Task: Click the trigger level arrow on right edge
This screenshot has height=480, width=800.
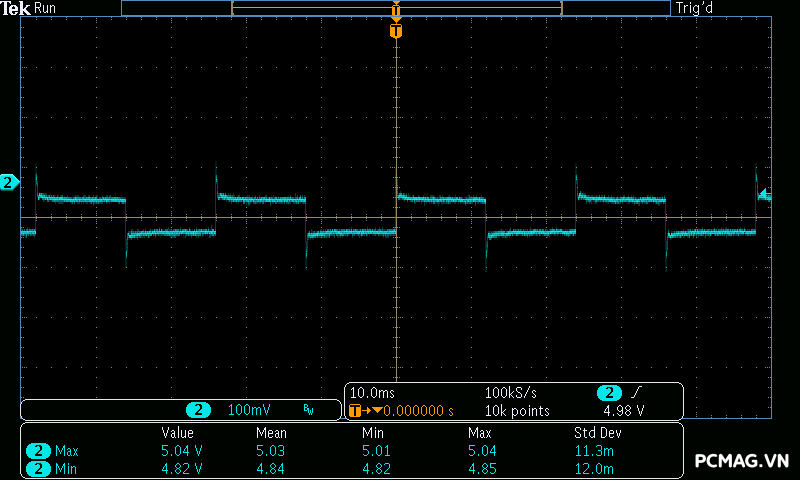Action: click(764, 194)
